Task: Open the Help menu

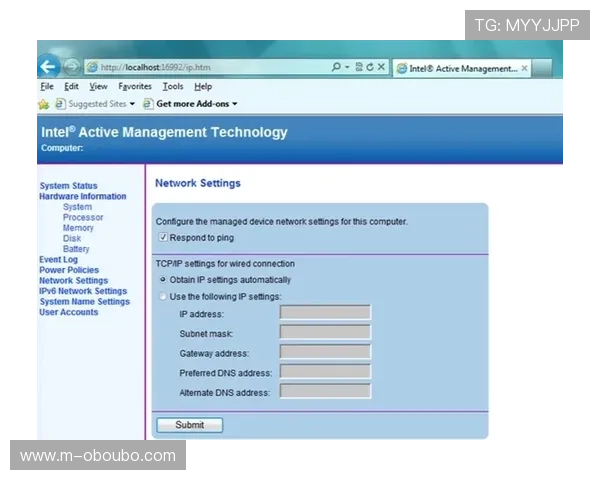Action: (x=203, y=87)
